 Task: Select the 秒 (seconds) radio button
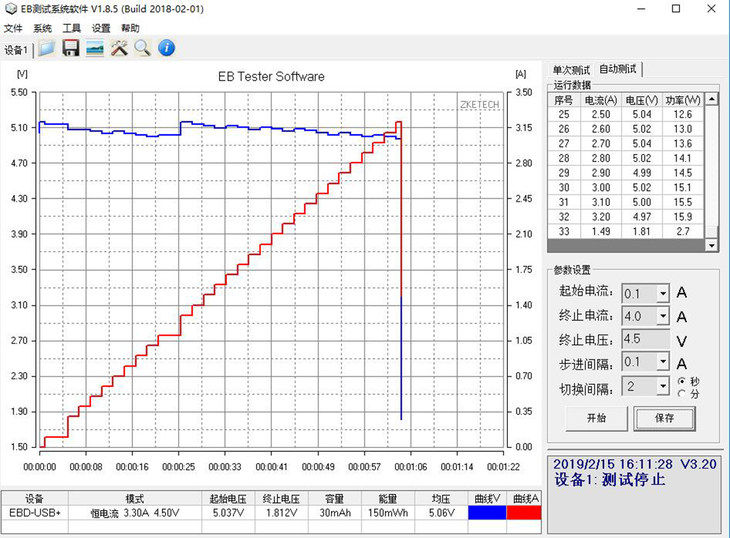point(681,381)
